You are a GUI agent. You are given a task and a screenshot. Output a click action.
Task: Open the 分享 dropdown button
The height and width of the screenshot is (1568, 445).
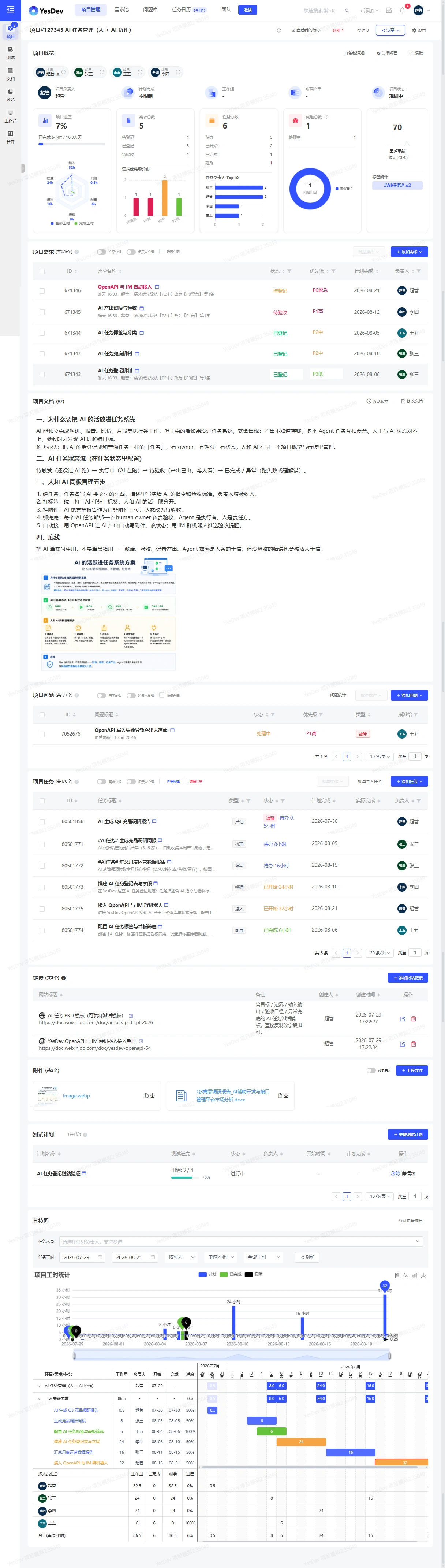coord(390,30)
